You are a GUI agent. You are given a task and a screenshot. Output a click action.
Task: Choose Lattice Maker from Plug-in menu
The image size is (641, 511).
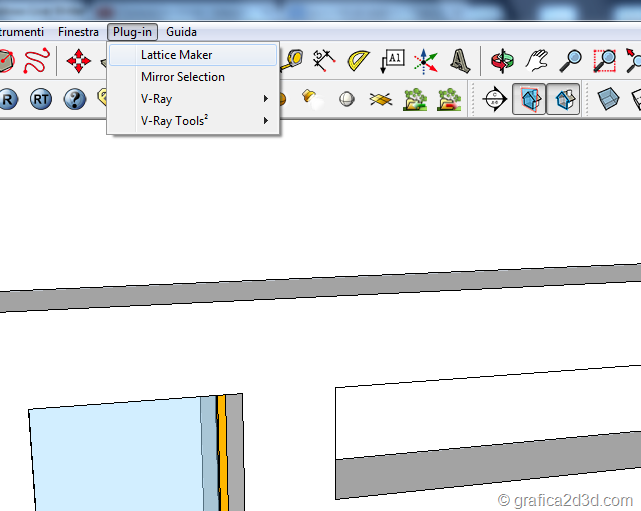click(x=176, y=55)
